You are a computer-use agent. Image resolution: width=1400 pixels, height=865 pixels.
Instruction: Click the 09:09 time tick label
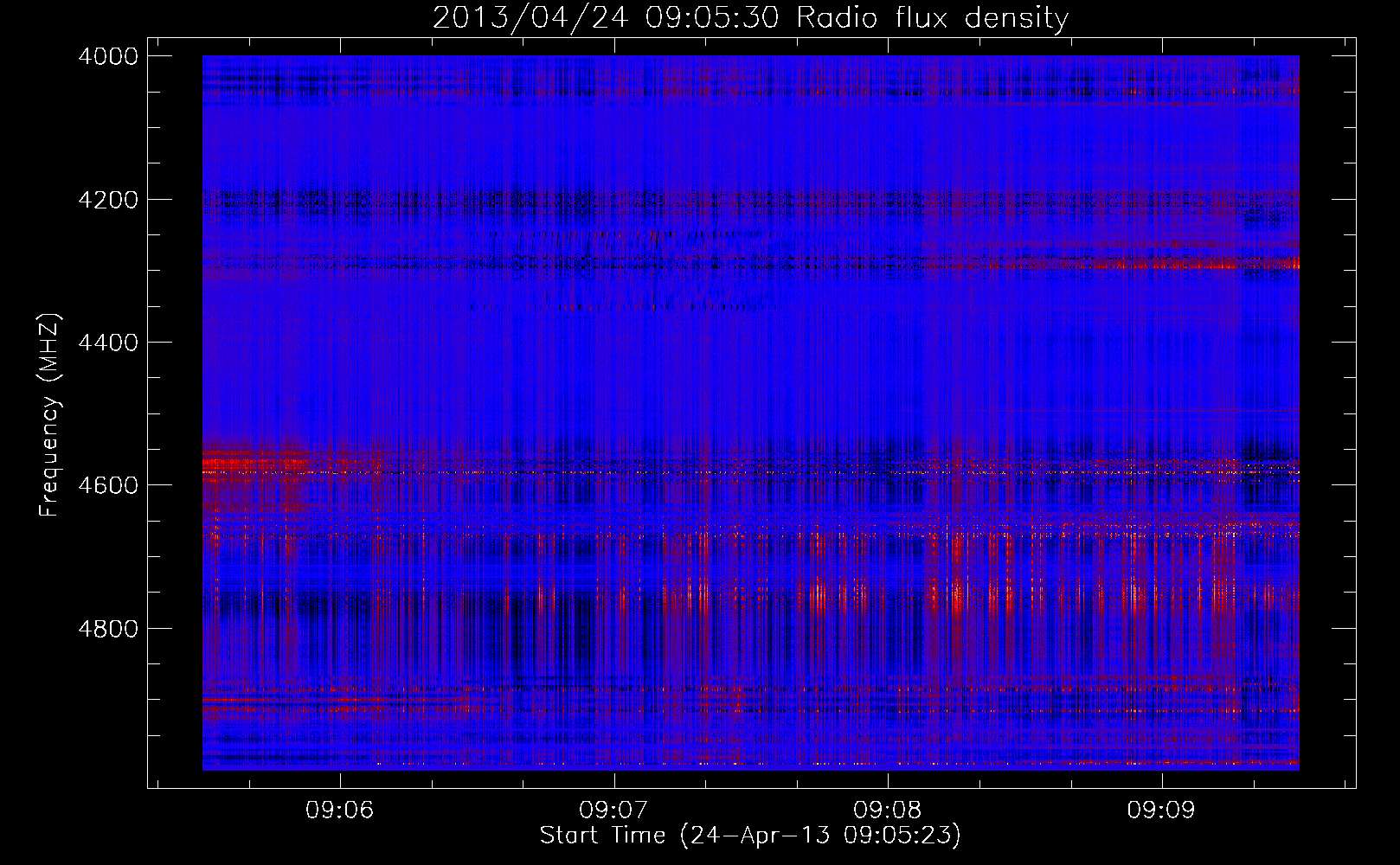point(1161,810)
